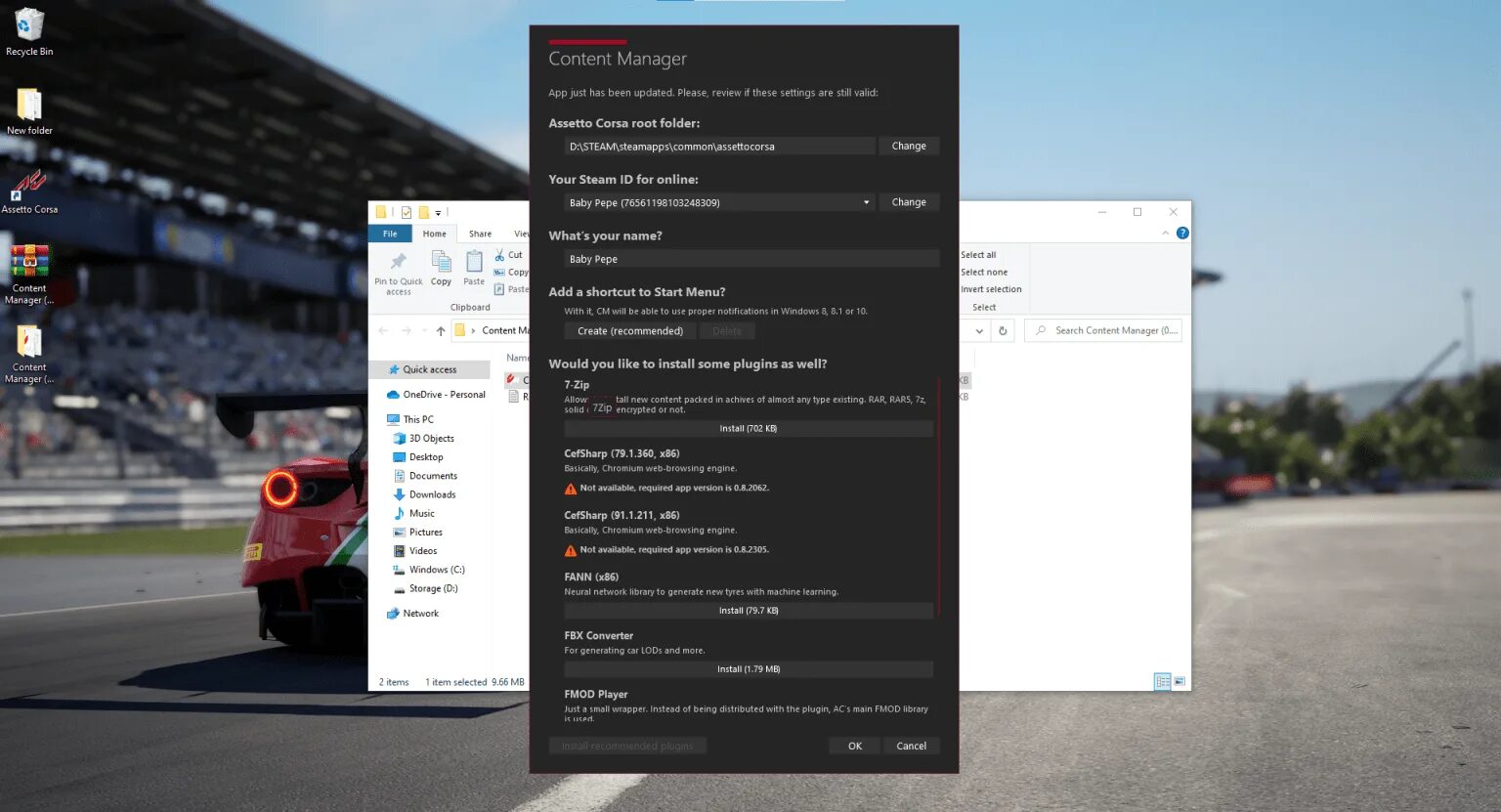Click the Properties checkmark icon in Explorer title bar
This screenshot has height=812, width=1501.
coord(407,212)
